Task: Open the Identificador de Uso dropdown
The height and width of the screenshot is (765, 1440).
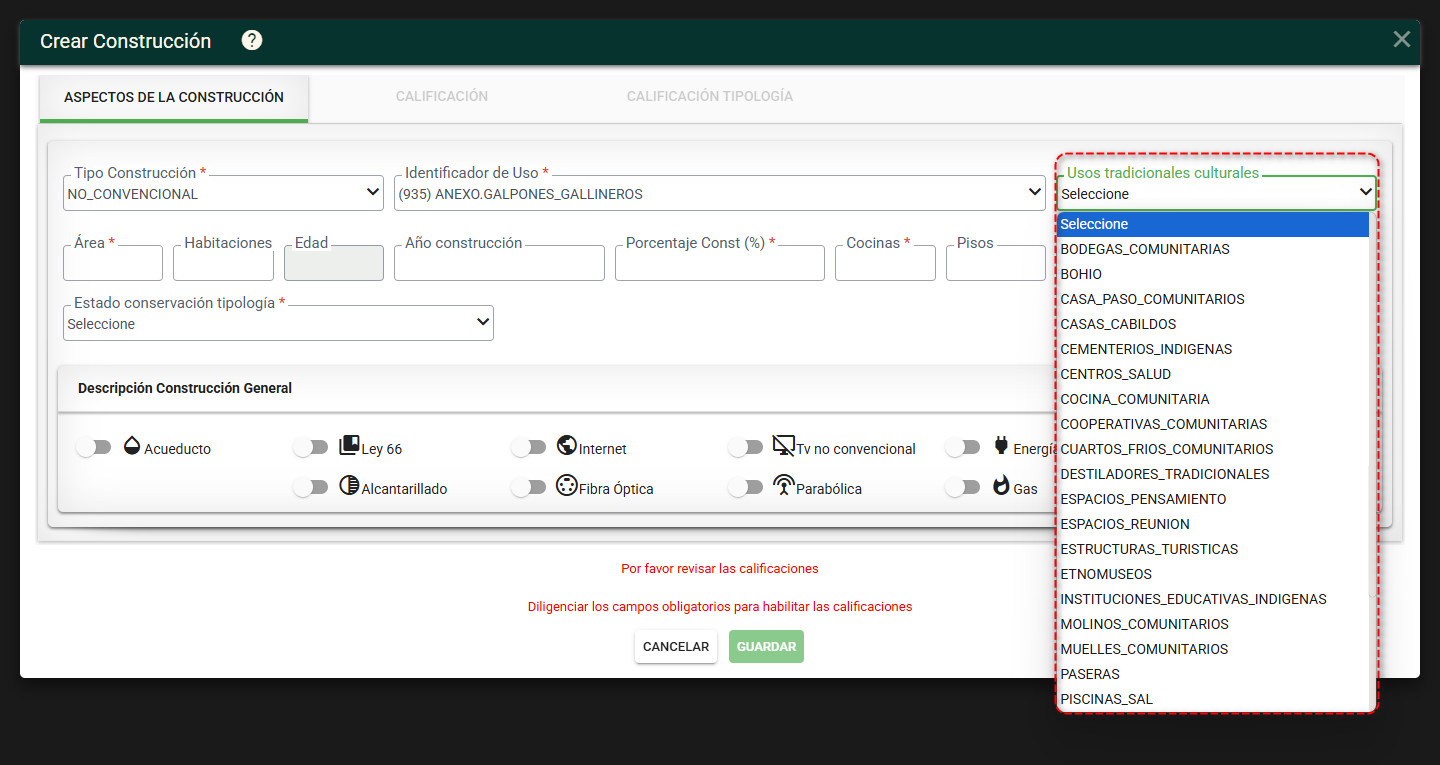Action: (720, 193)
